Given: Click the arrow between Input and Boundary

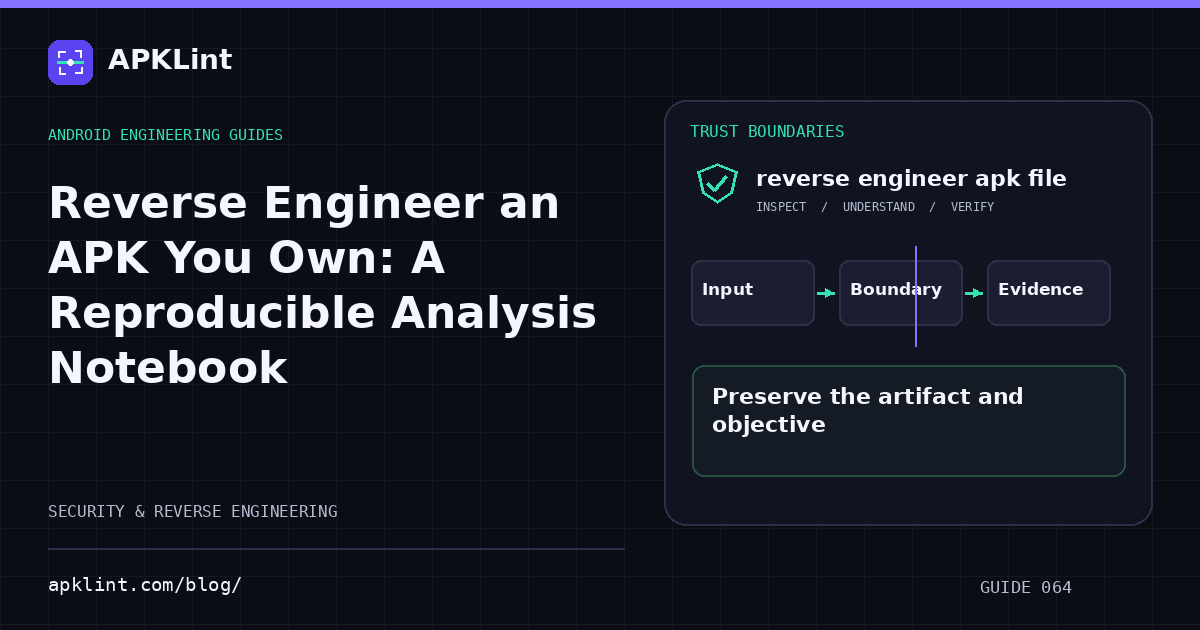Looking at the screenshot, I should (x=826, y=293).
